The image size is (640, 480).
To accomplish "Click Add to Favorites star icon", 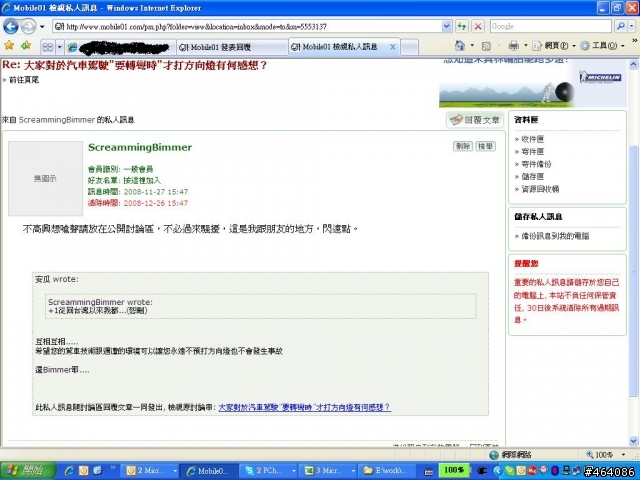I will pyautogui.click(x=26, y=45).
